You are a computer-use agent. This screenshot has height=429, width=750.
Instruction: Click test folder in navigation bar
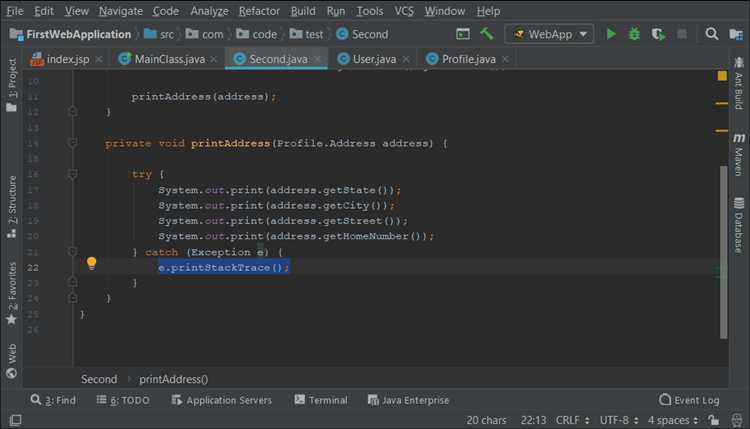[306, 34]
